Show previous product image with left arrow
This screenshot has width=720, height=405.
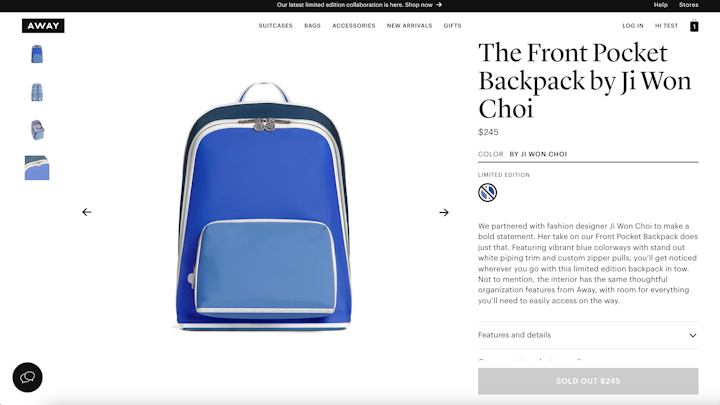[87, 212]
